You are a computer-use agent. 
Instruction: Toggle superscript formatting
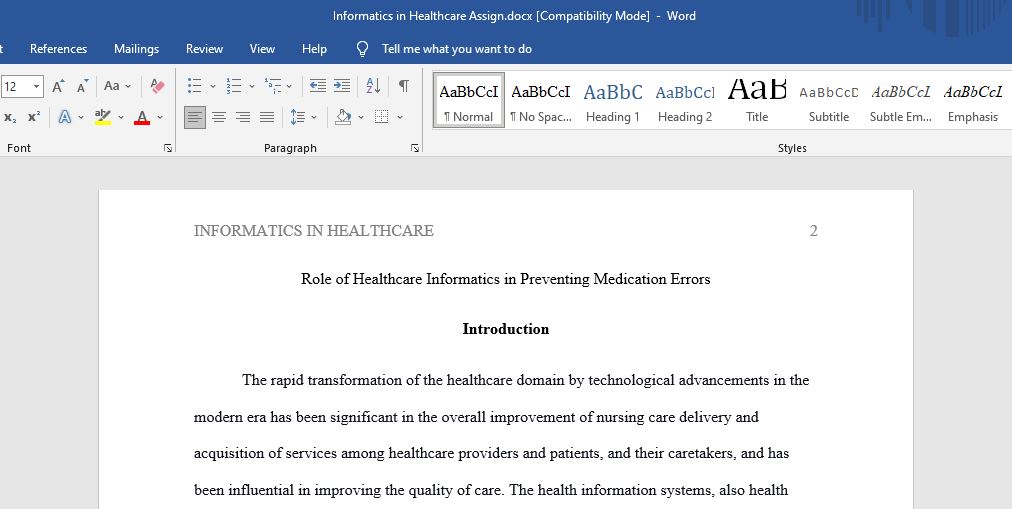(x=34, y=117)
